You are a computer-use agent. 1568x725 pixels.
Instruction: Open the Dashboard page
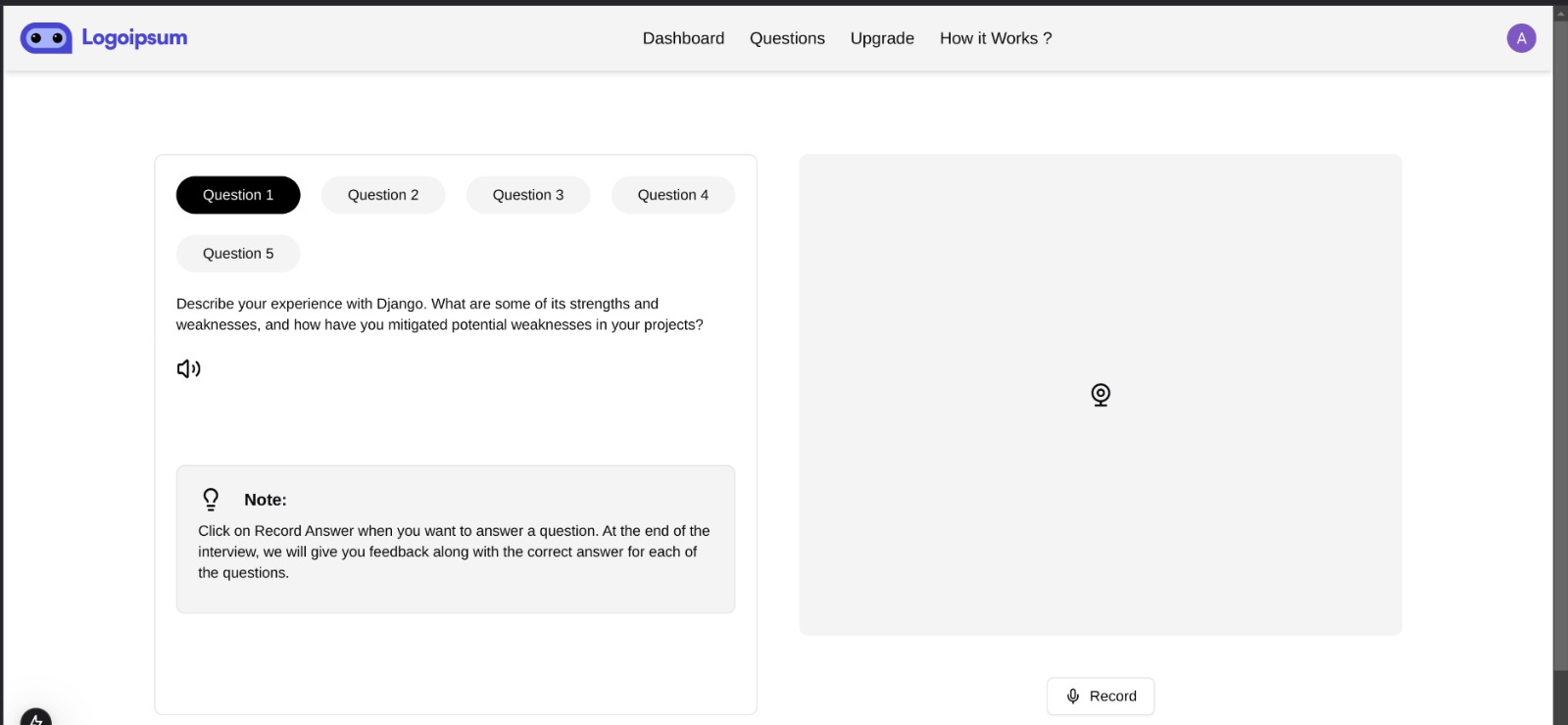point(683,38)
